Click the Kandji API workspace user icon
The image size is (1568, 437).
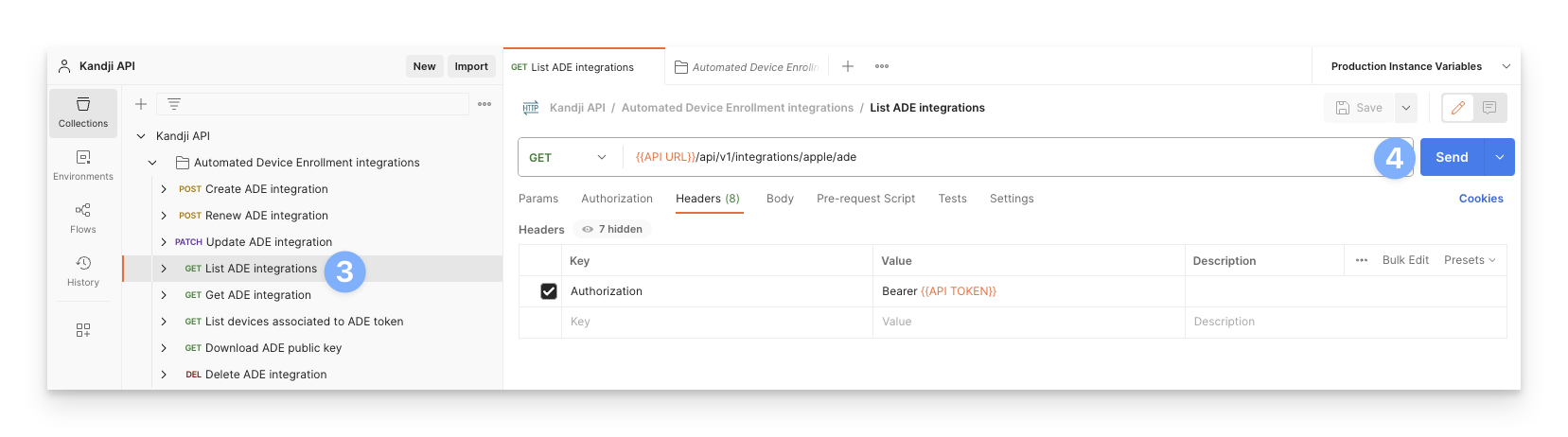(64, 66)
